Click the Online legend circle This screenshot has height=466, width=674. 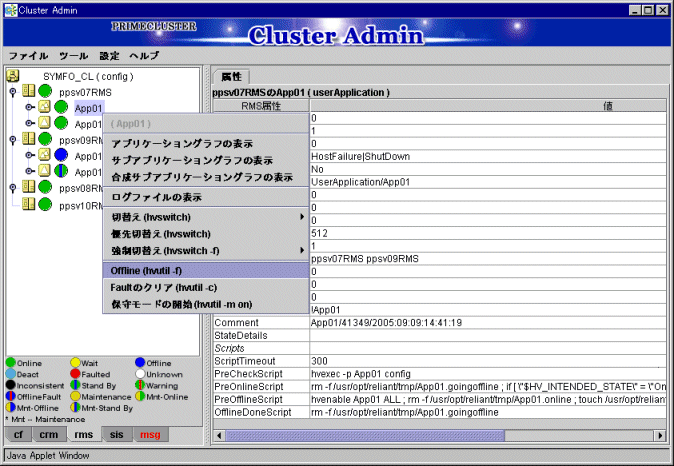pos(11,363)
